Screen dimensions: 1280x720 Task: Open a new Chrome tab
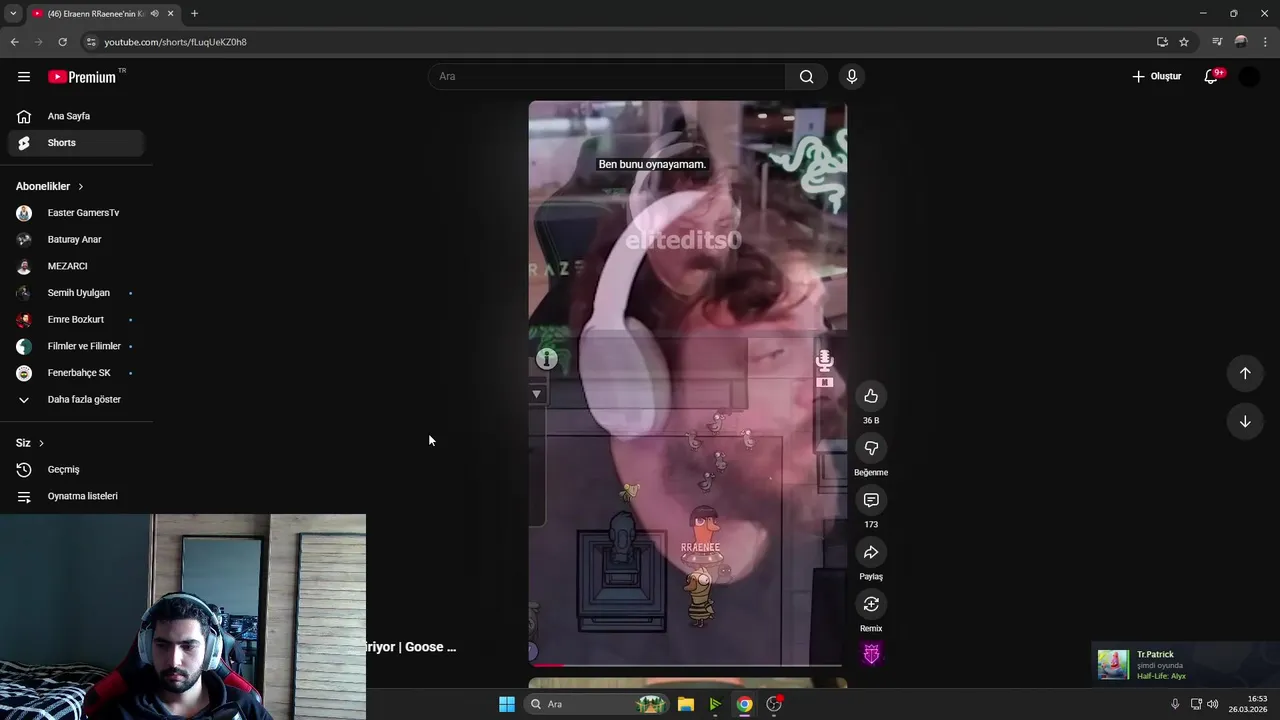click(x=194, y=14)
